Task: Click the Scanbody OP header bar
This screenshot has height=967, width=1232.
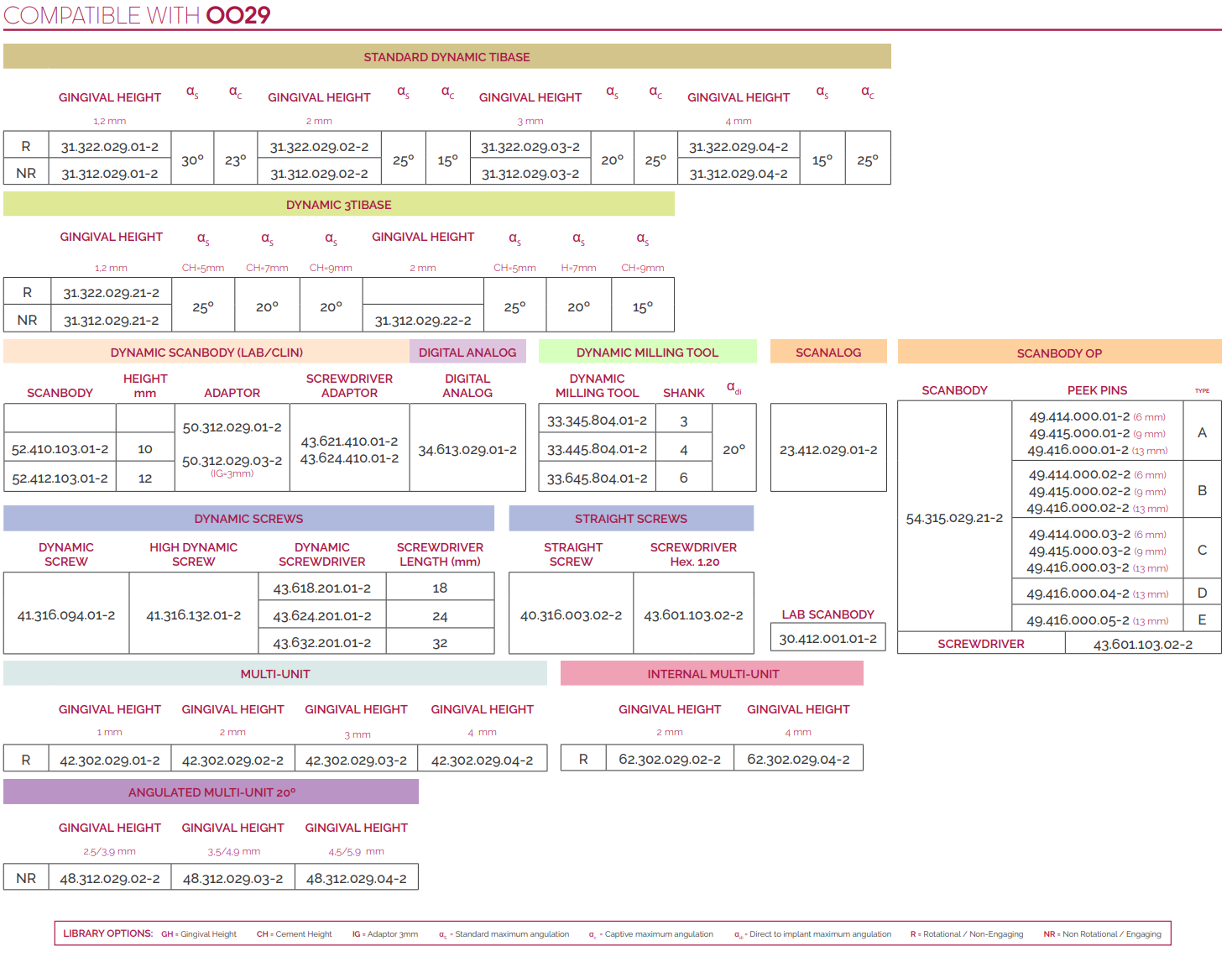Action: click(1059, 353)
